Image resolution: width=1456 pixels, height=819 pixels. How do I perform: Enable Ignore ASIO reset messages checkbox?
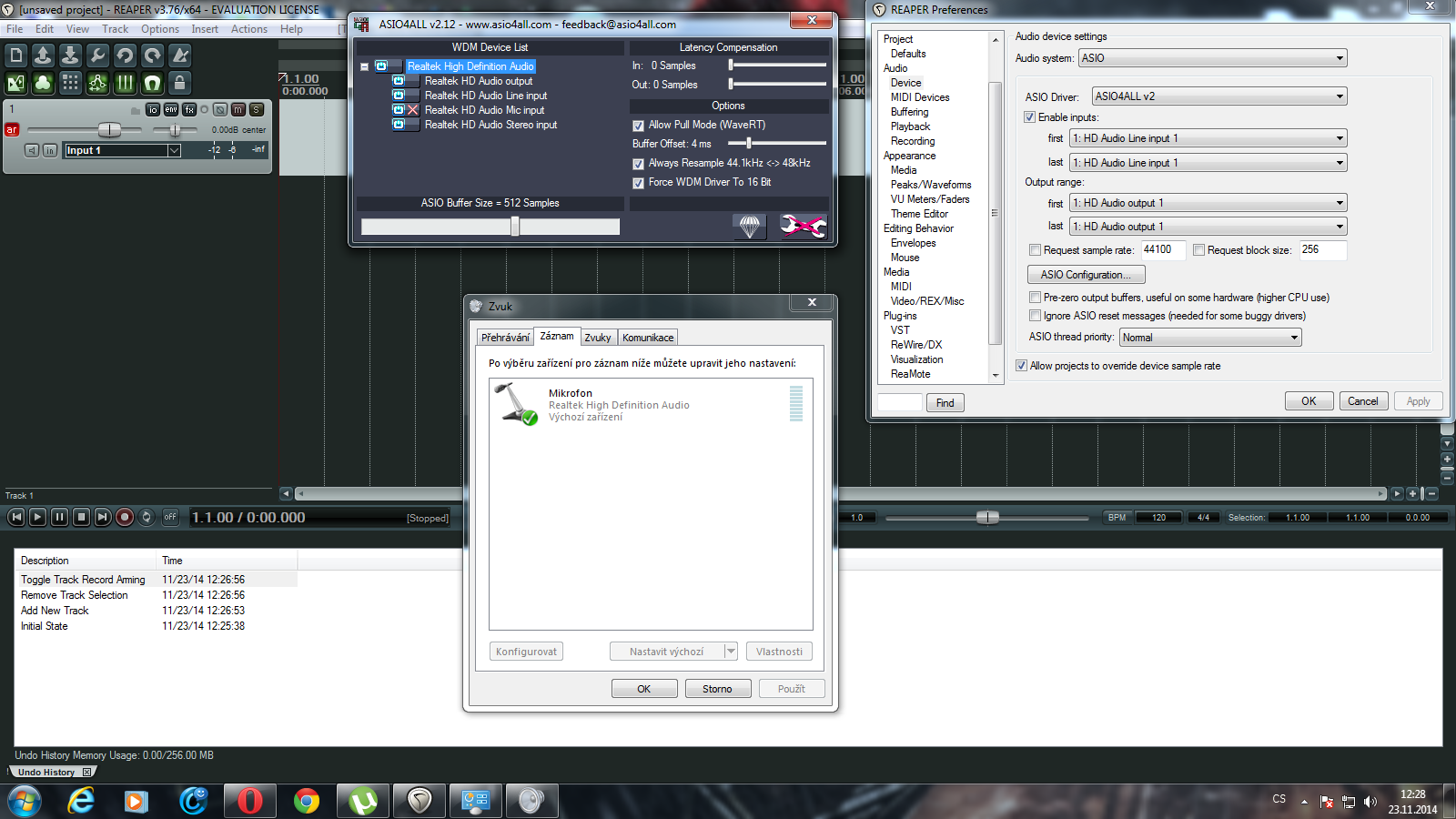pyautogui.click(x=1035, y=316)
